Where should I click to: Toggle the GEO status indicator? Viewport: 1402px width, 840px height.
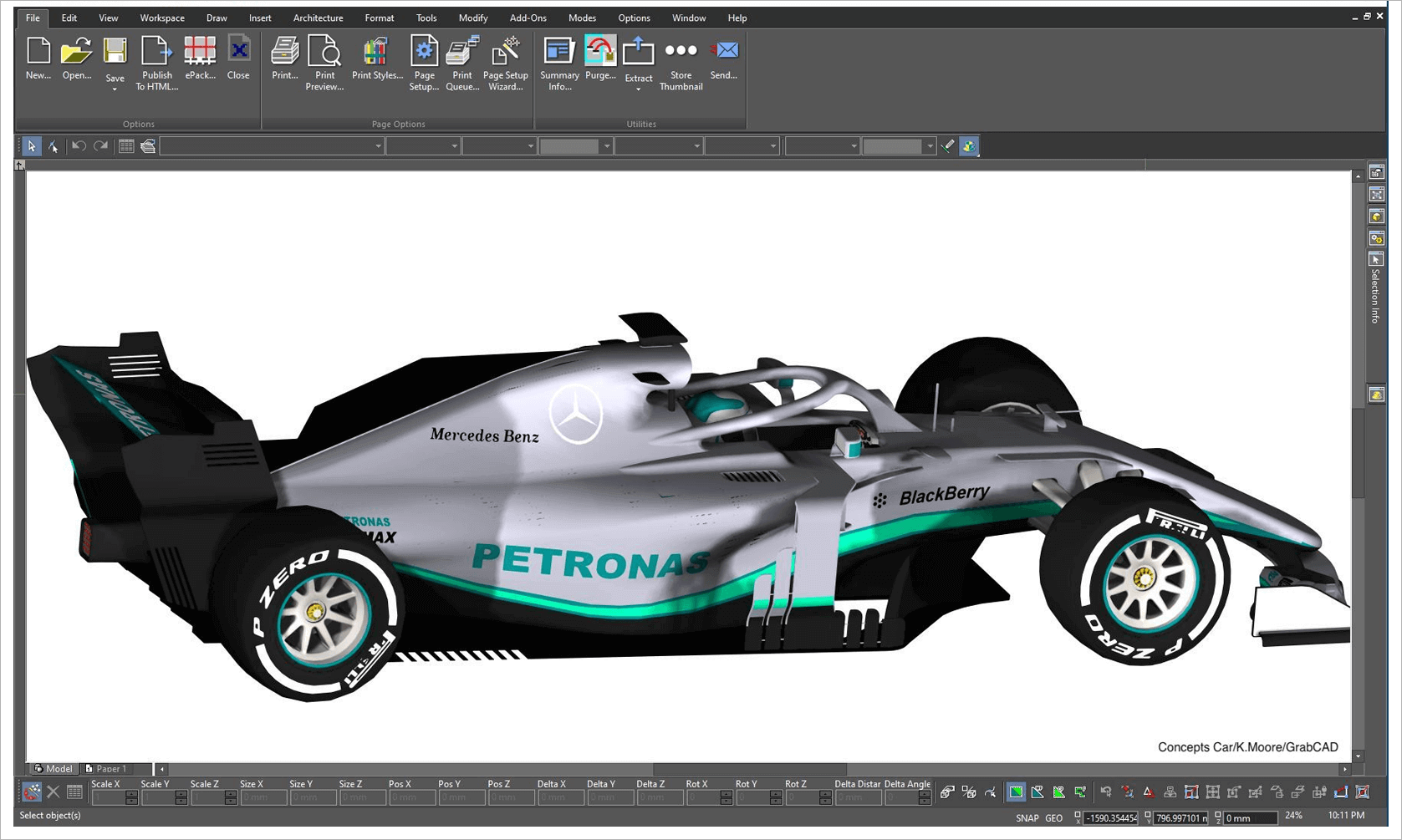coord(1053,818)
